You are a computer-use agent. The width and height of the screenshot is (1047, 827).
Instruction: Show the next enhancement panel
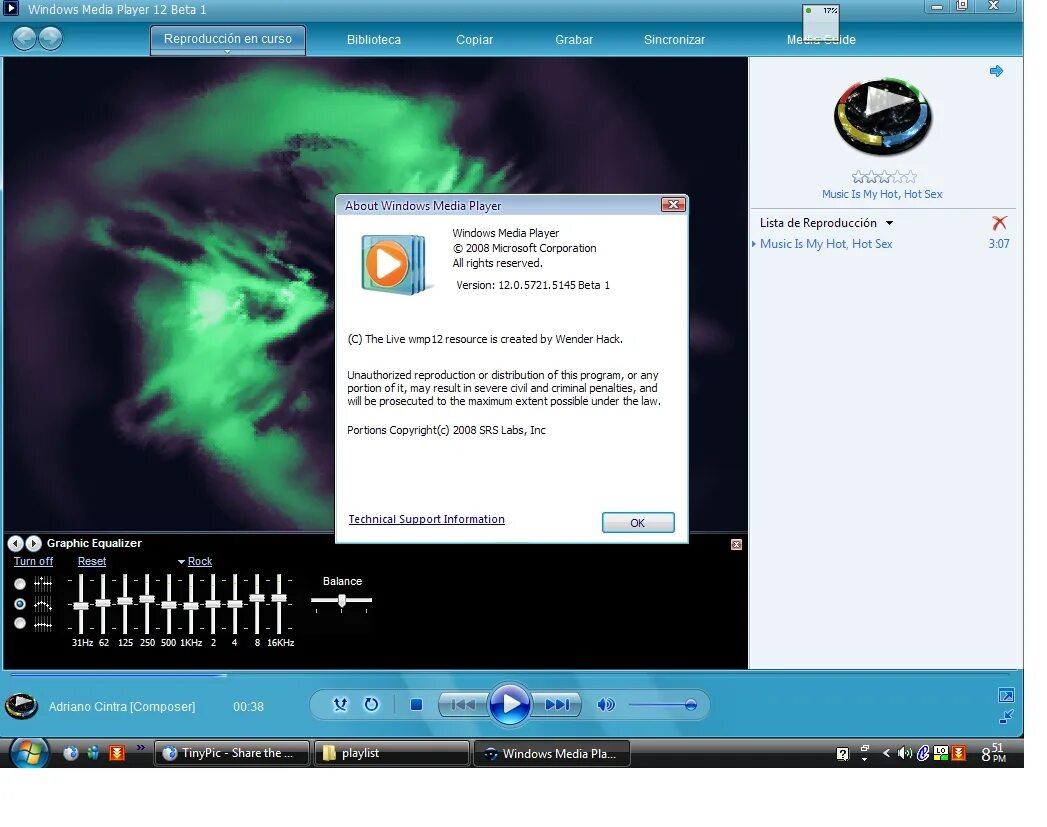tap(33, 543)
